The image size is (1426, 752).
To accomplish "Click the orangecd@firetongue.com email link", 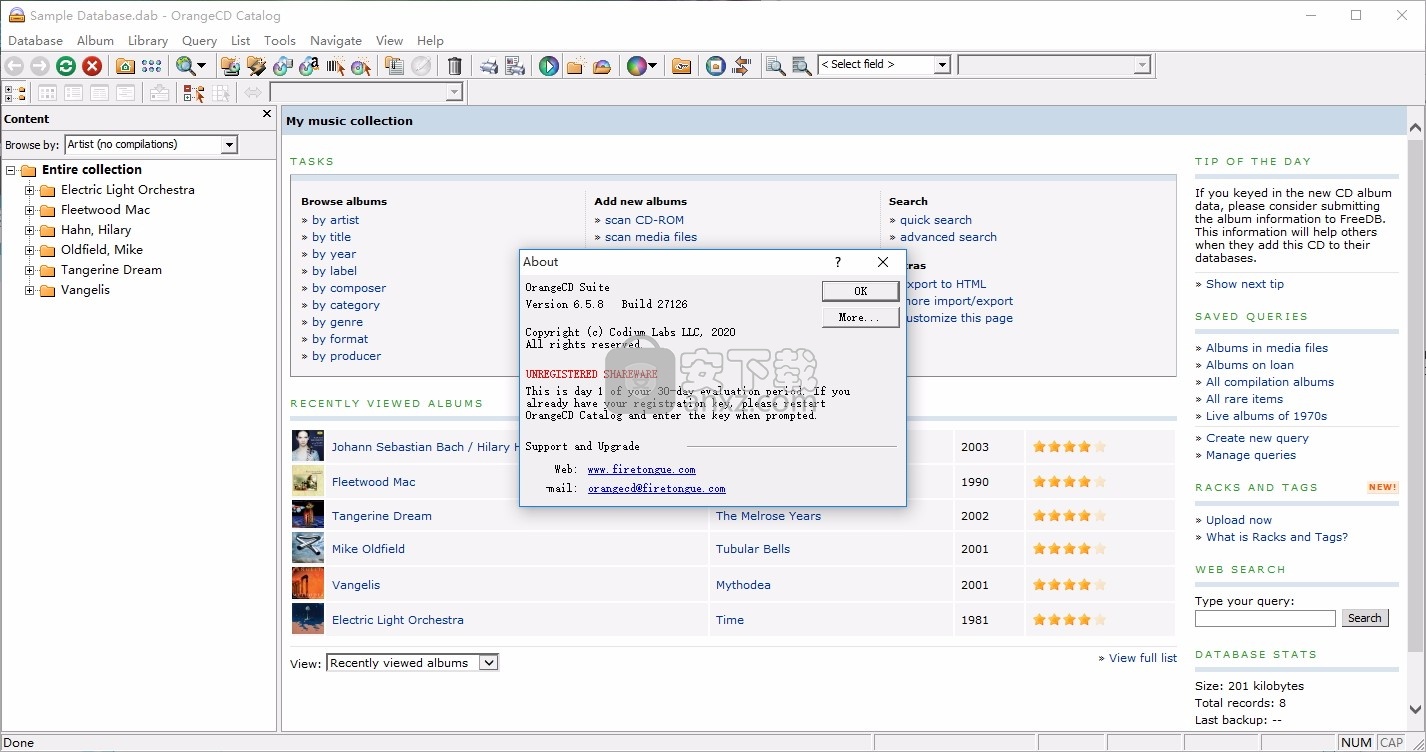I will tap(656, 488).
